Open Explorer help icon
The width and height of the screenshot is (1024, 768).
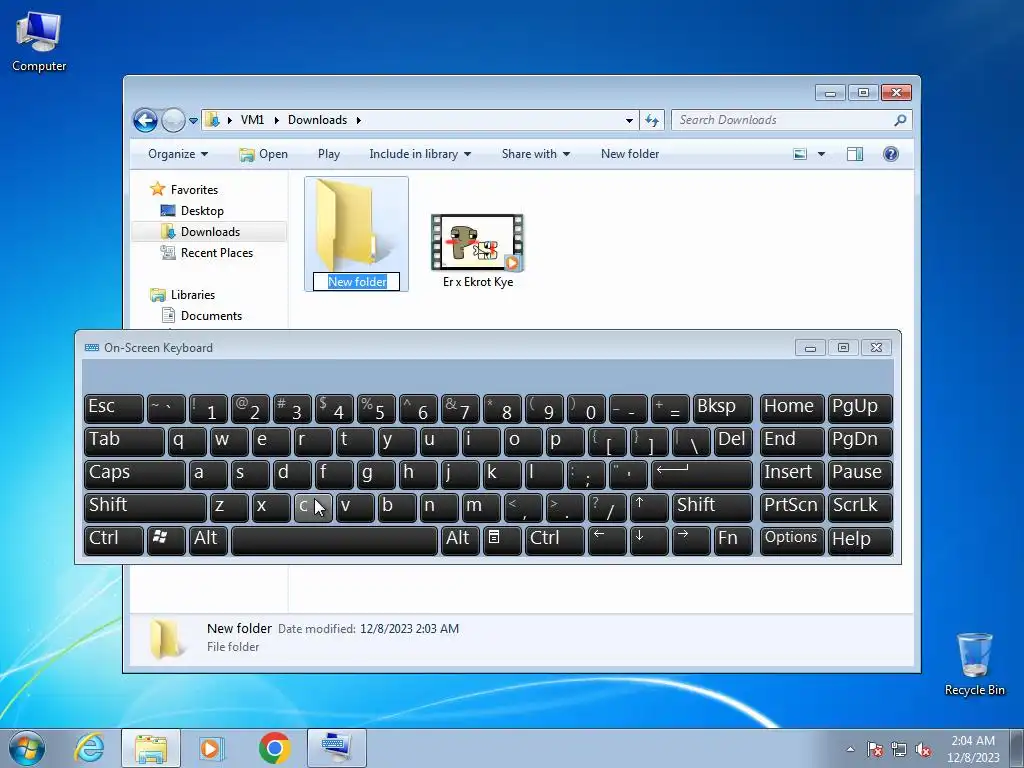click(891, 154)
